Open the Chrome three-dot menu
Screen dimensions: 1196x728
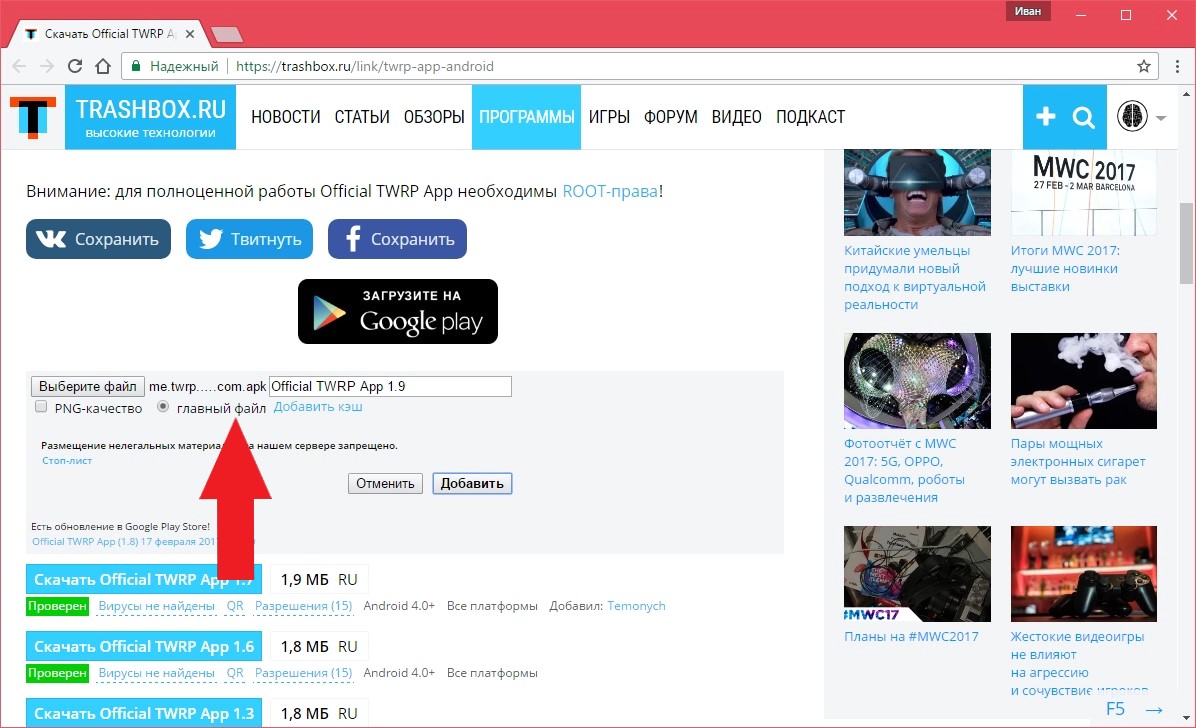1177,66
